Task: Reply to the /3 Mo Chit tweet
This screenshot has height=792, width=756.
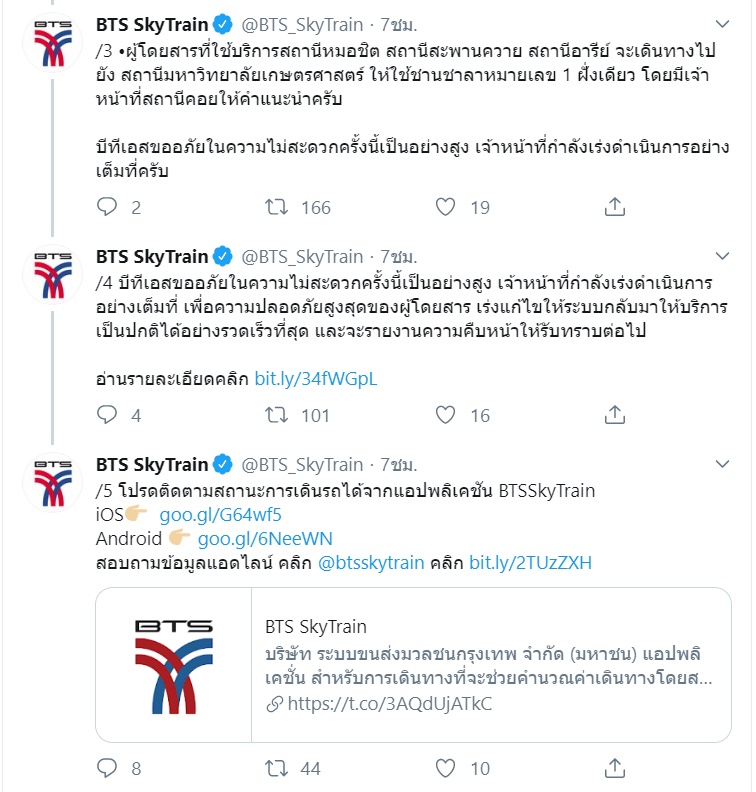Action: tap(108, 207)
